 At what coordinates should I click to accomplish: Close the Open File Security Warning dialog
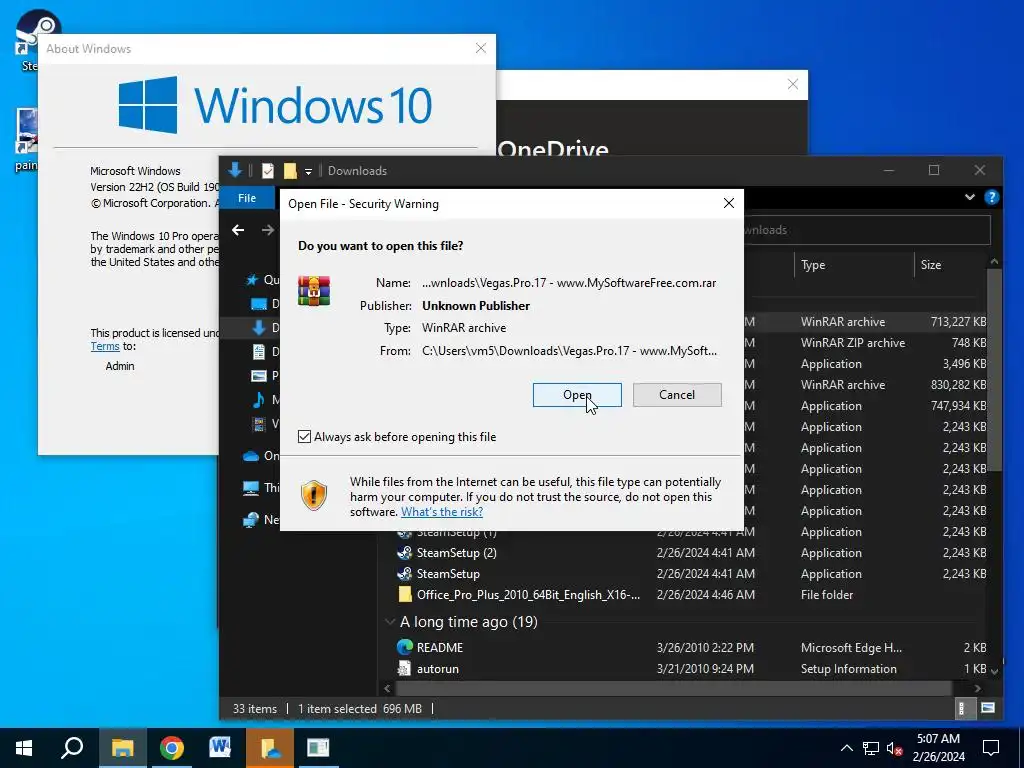point(729,204)
